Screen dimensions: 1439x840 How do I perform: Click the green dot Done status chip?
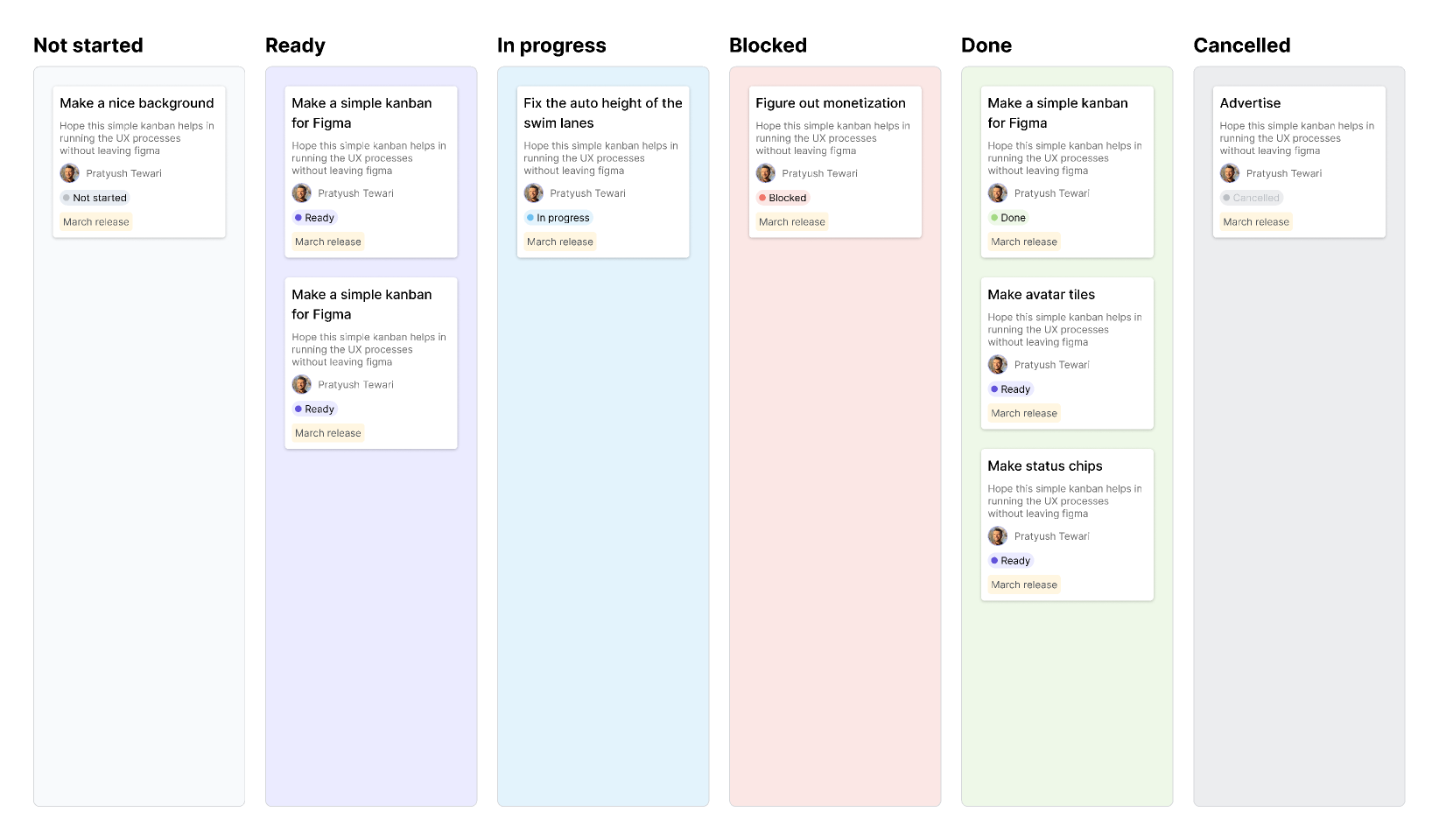pyautogui.click(x=1007, y=218)
